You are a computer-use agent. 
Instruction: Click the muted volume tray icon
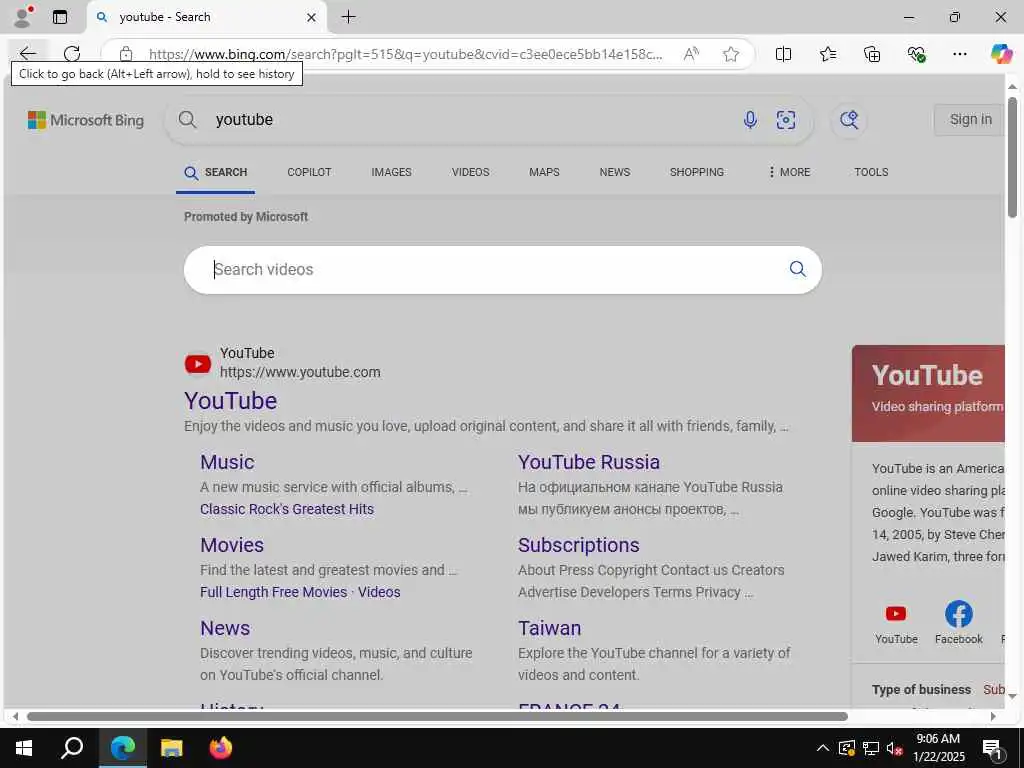pyautogui.click(x=894, y=748)
